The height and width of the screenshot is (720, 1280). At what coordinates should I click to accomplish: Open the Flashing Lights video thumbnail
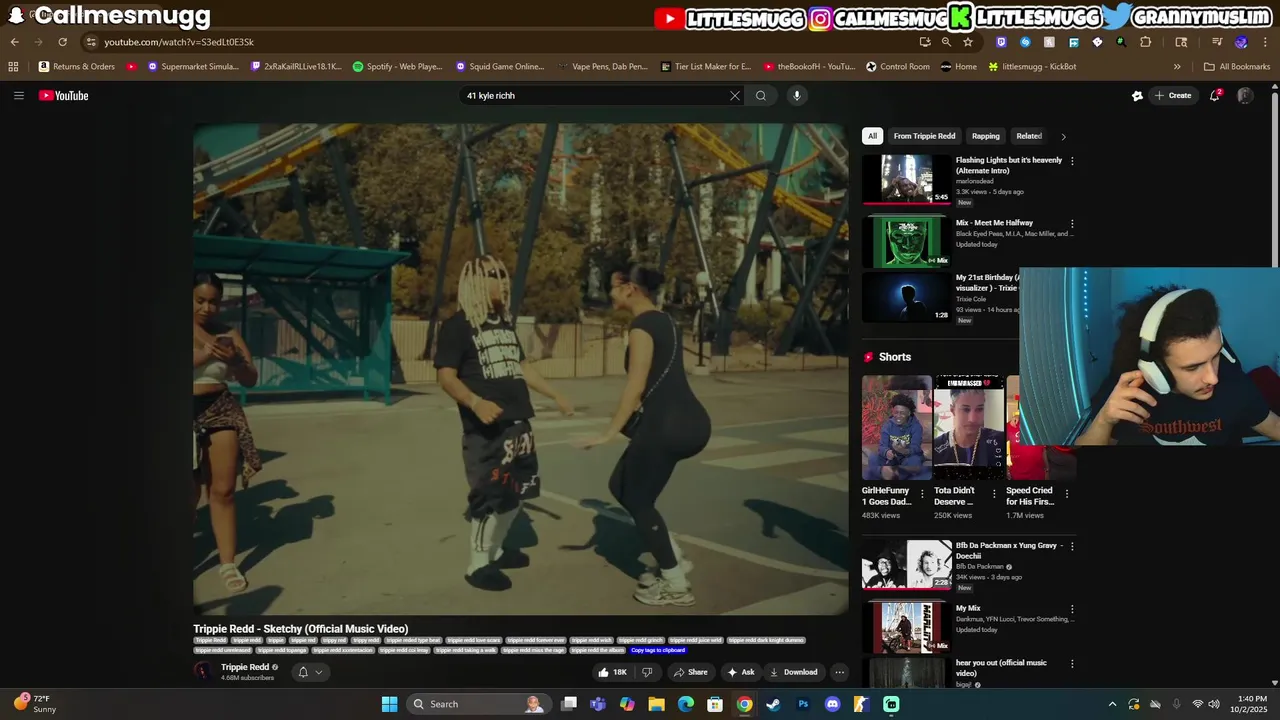pyautogui.click(x=906, y=179)
